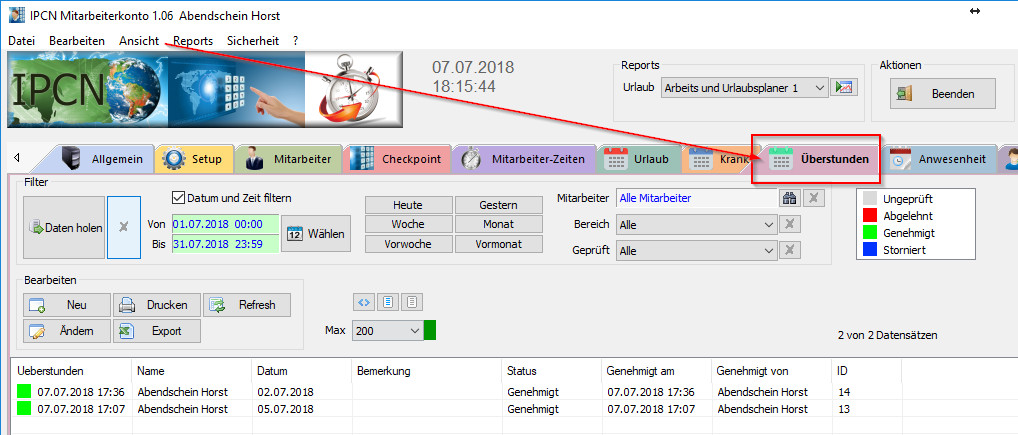Filter by Vormonat
This screenshot has height=435, width=1018.
pyautogui.click(x=498, y=243)
